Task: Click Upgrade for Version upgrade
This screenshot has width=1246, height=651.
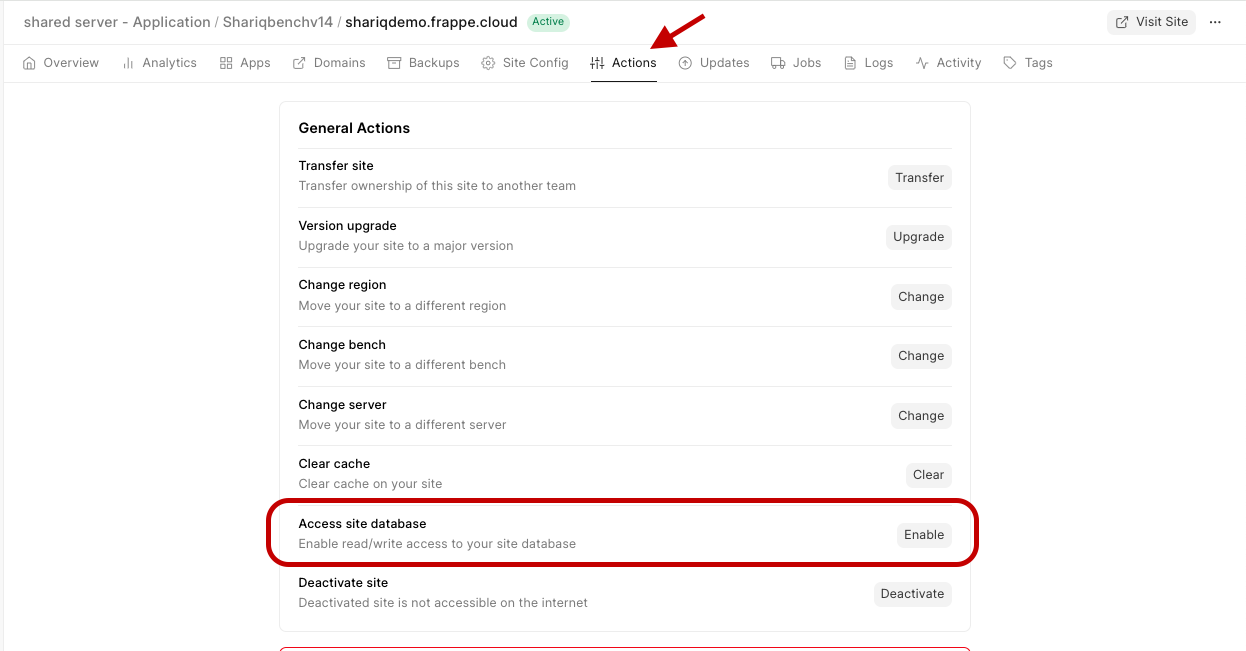Action: click(x=919, y=237)
